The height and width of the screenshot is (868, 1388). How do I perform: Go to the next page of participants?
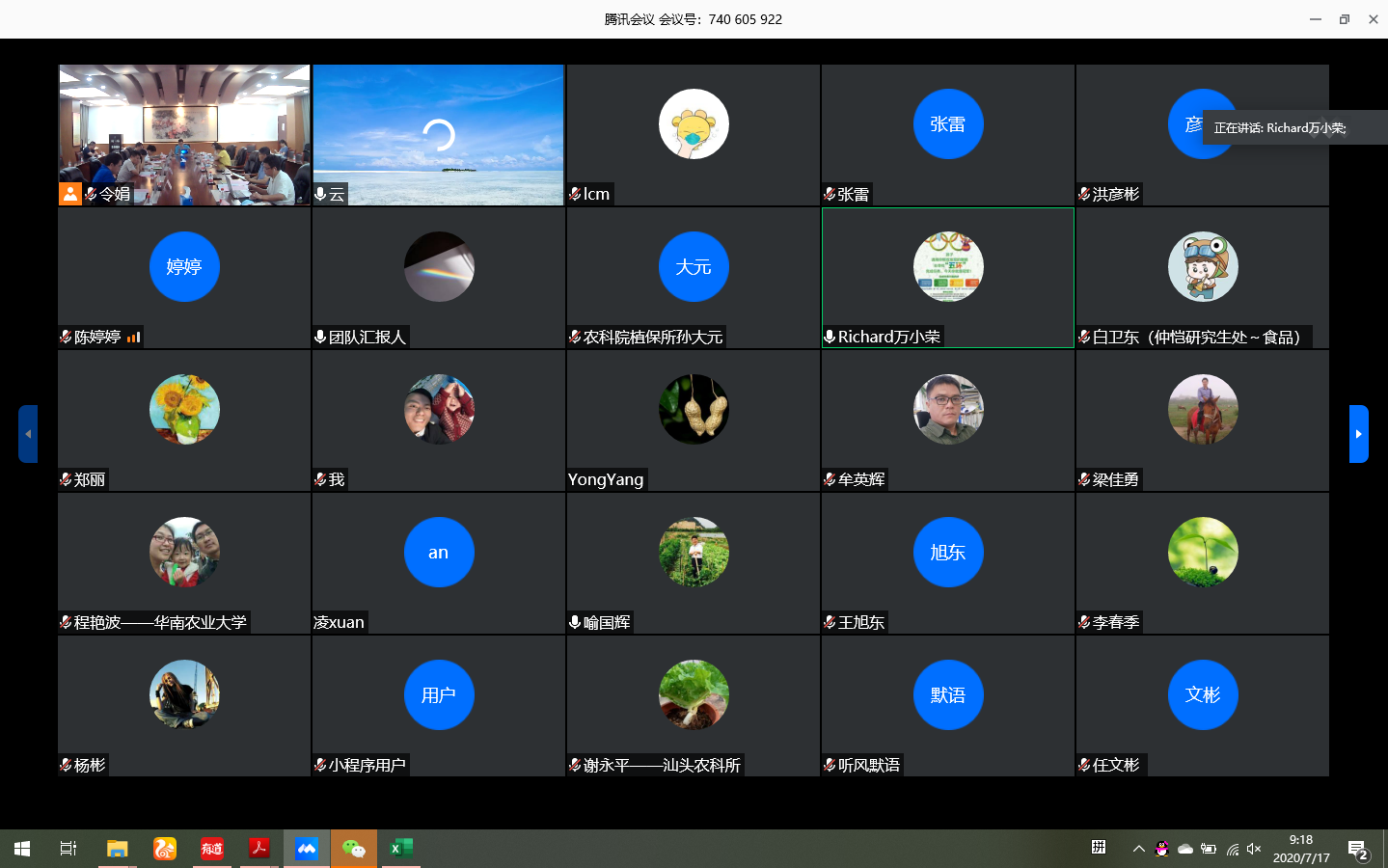coord(1358,434)
